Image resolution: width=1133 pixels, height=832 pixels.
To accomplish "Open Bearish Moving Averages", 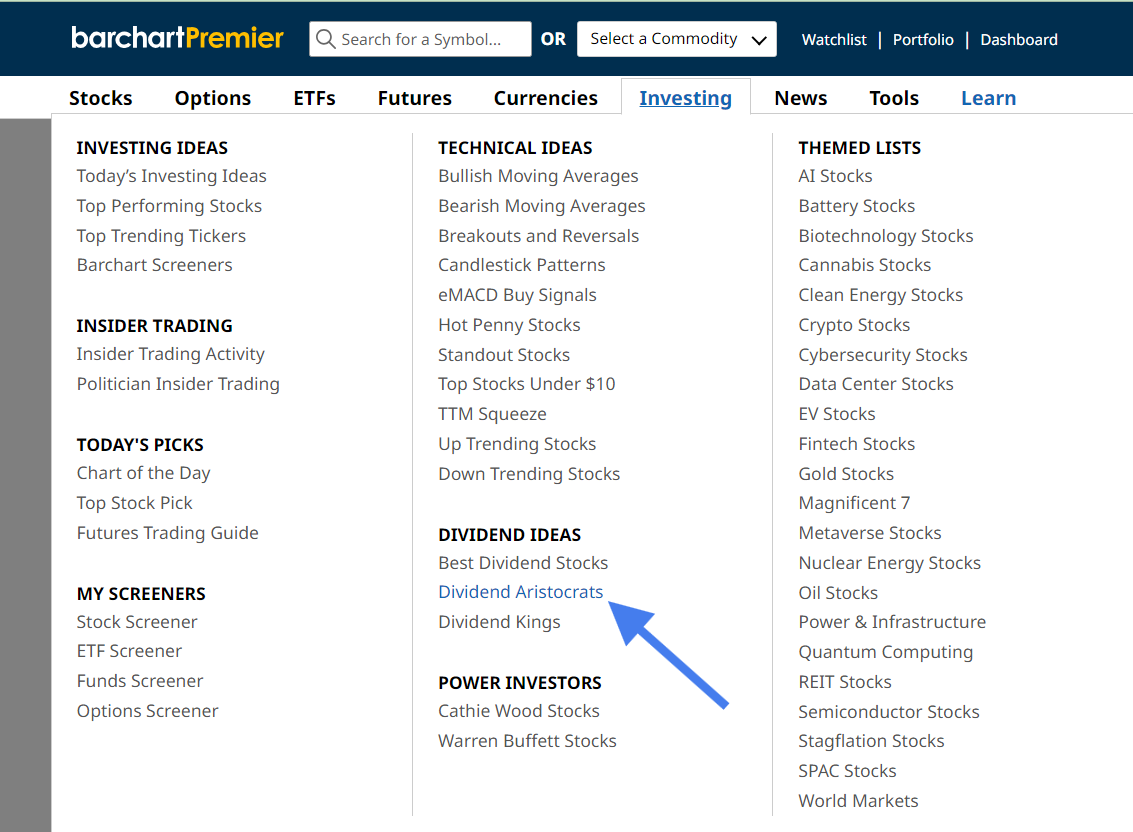I will click(541, 206).
